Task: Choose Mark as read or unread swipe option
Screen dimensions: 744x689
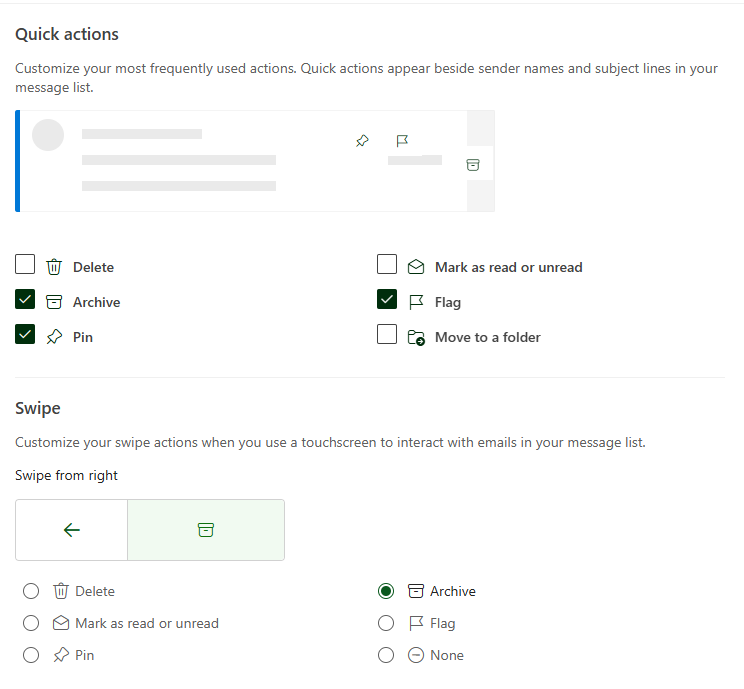Action: coord(31,623)
